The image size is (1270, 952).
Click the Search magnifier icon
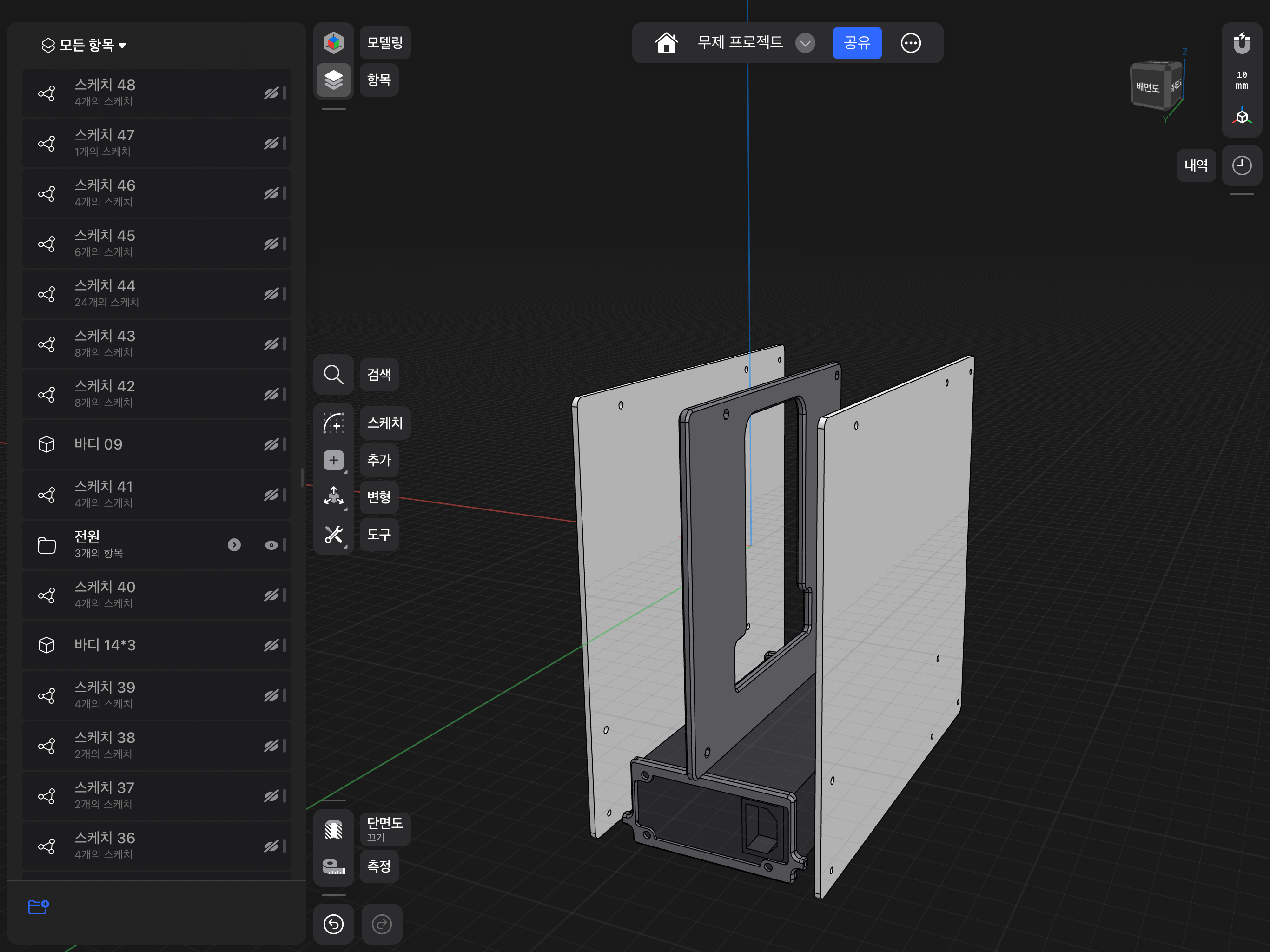[334, 374]
